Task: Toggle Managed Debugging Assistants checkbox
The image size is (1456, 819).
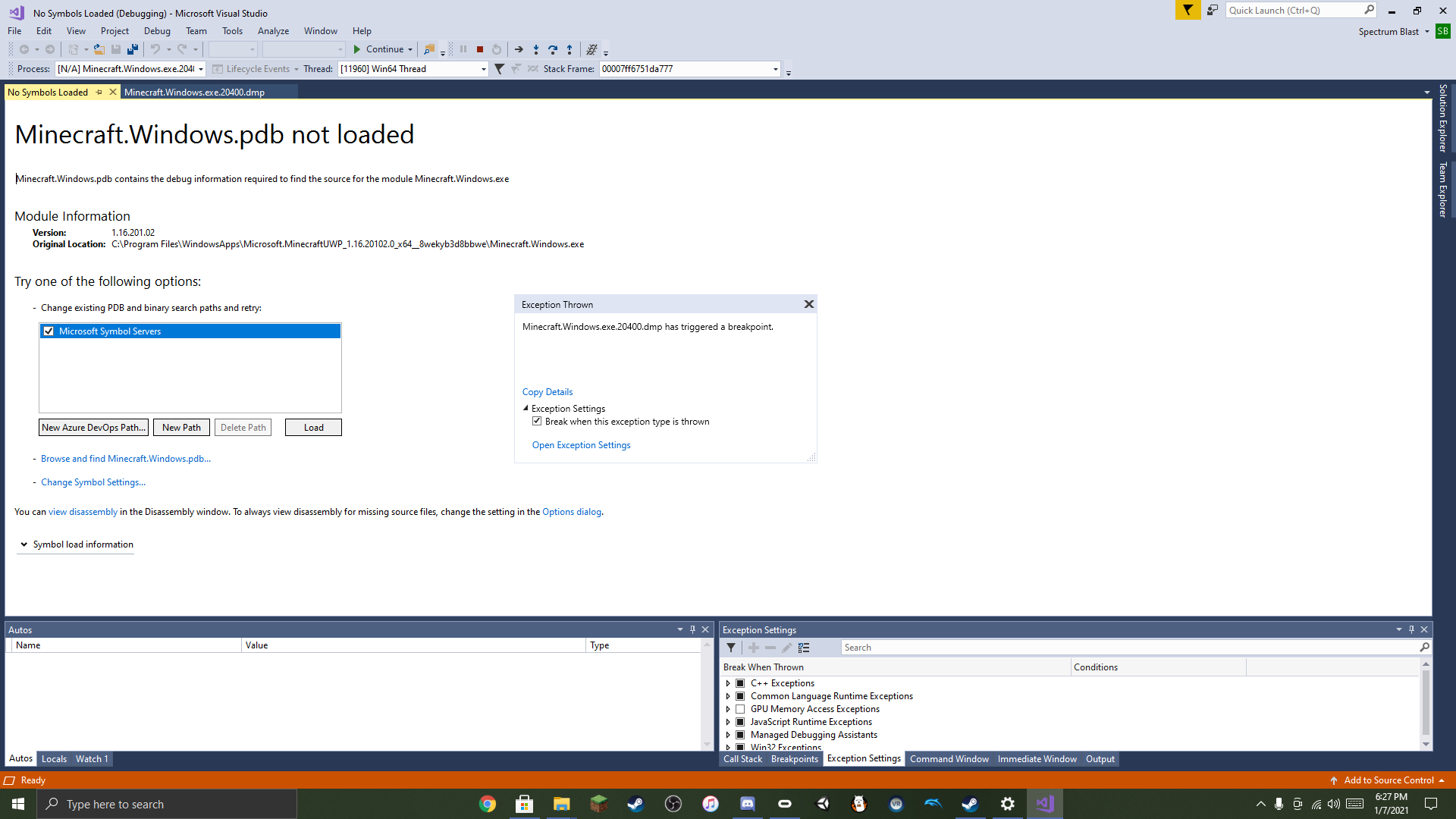Action: point(740,735)
